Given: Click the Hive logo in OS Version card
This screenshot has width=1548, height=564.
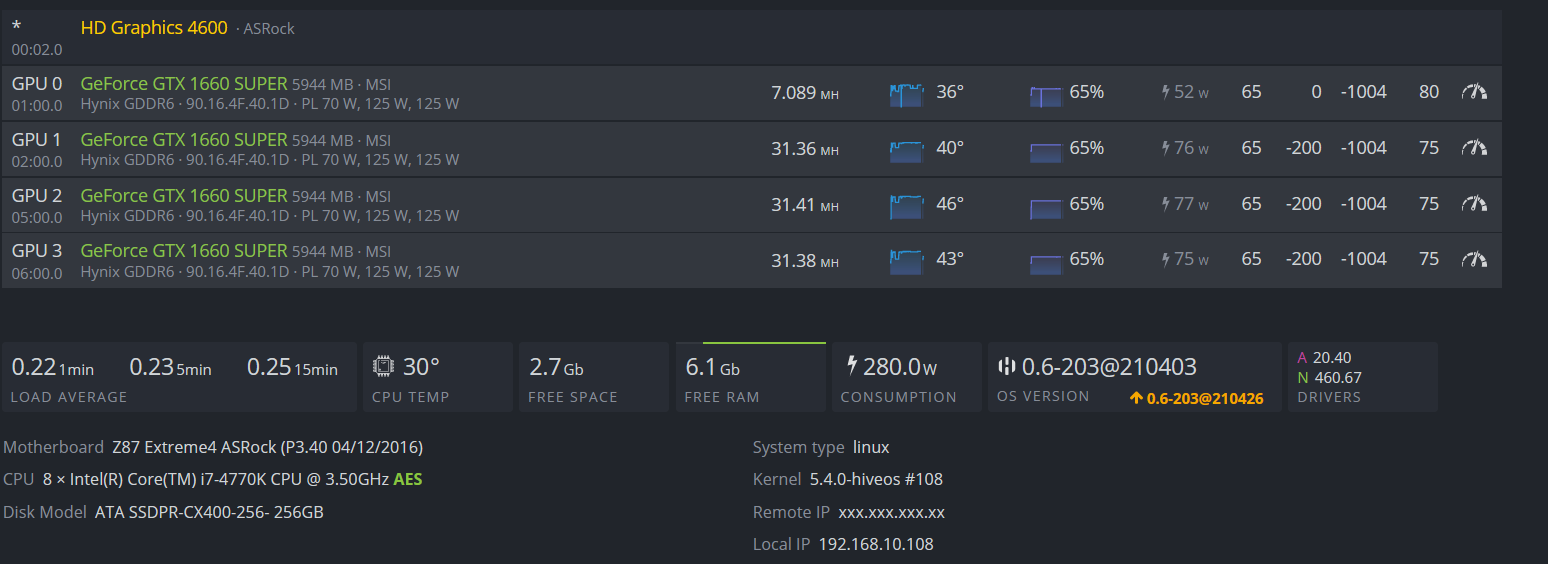Looking at the screenshot, I should click(x=1006, y=367).
